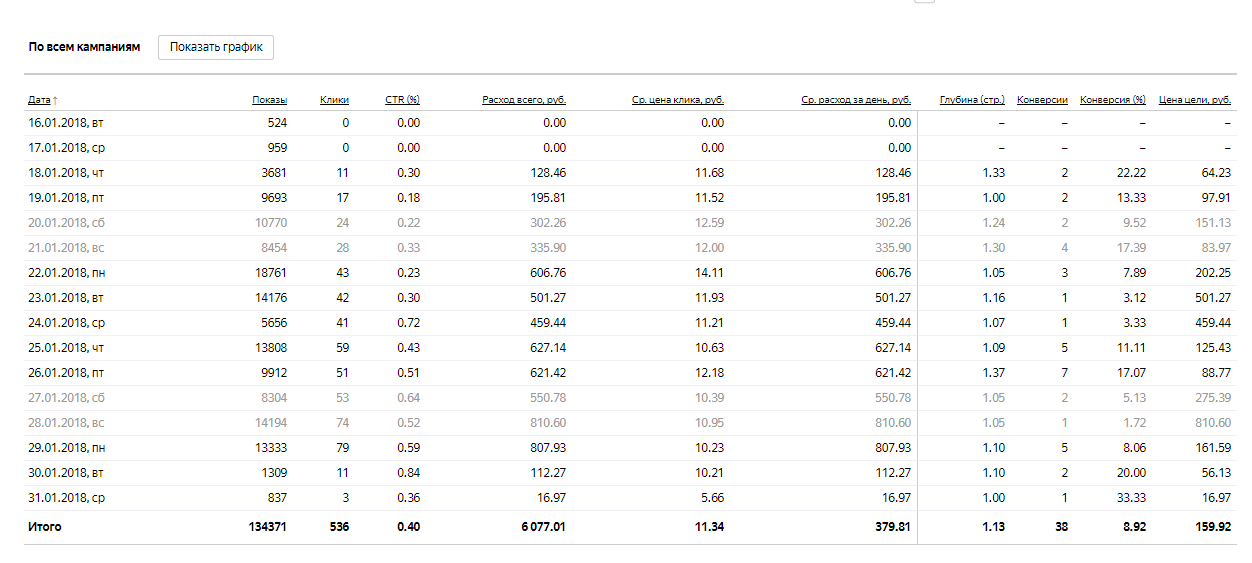The image size is (1252, 563).
Task: Click the 20.01.2018, сб date cell
Action: [x=65, y=223]
